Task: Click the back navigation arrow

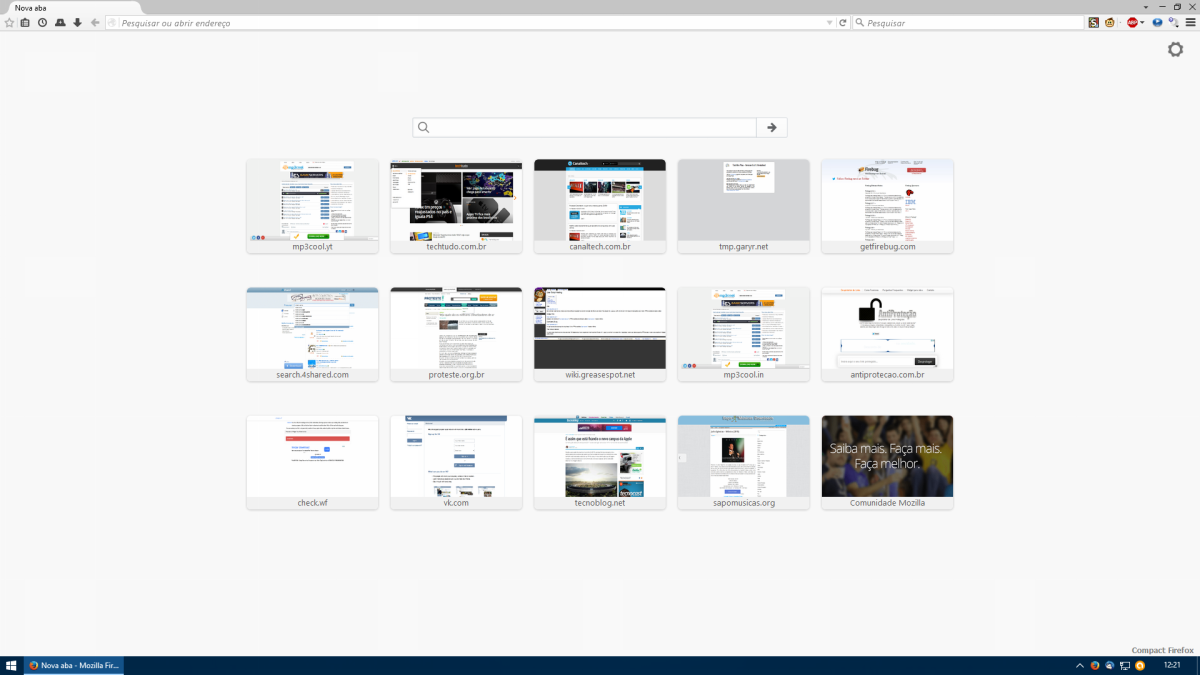Action: (96, 22)
